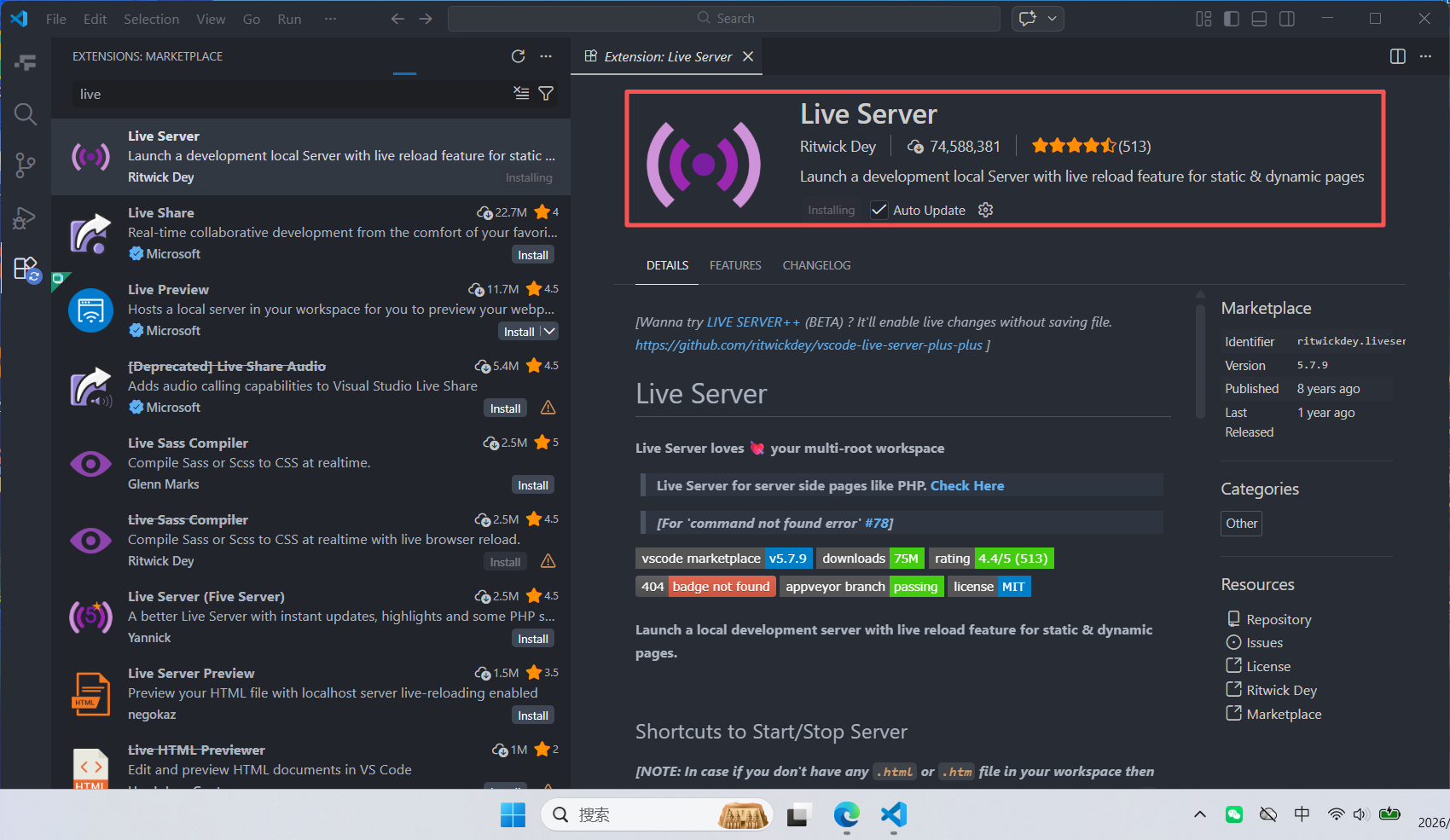Click the star rating (513) in header
The height and width of the screenshot is (840, 1450).
pos(1091,147)
